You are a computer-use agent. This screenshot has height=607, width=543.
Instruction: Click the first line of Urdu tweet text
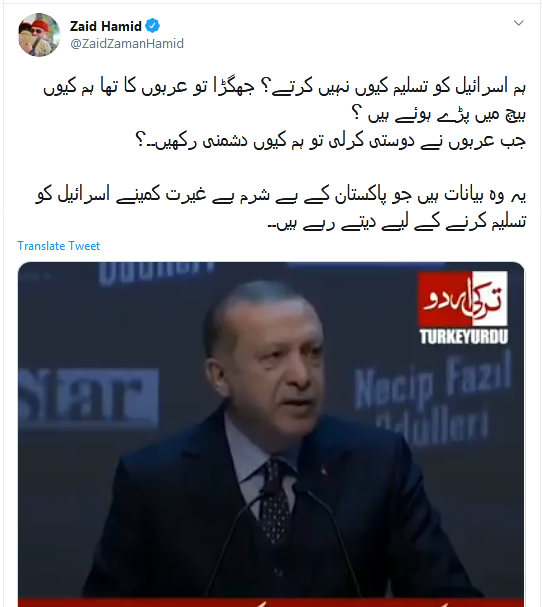[x=284, y=87]
